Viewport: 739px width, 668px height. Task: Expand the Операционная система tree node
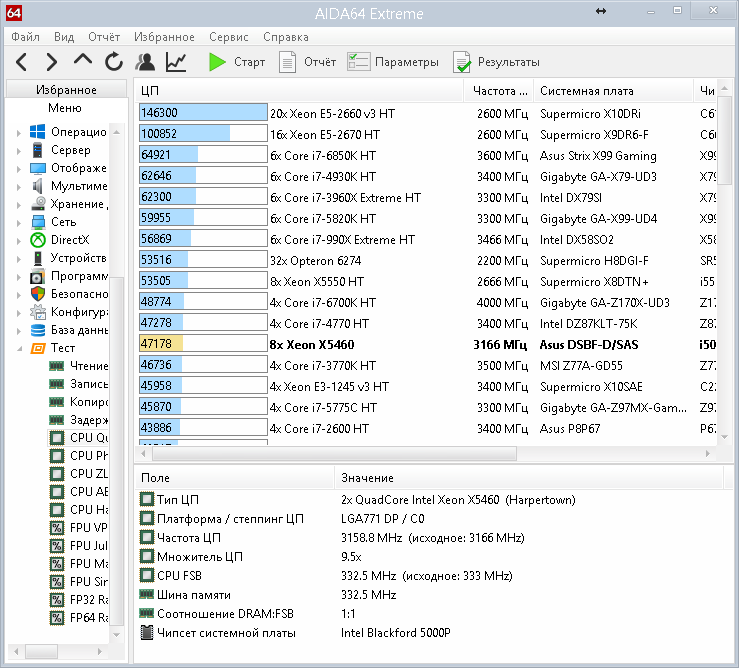(19, 132)
